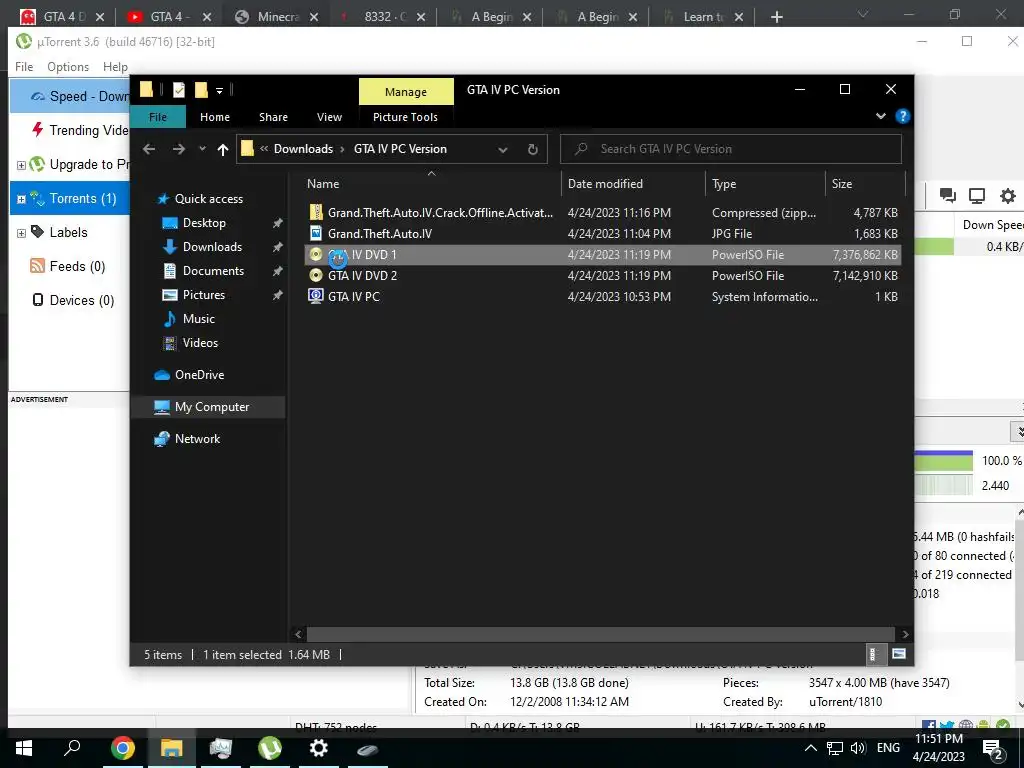The height and width of the screenshot is (768, 1024).
Task: Click the Forward arrow in Explorer
Action: [x=178, y=149]
